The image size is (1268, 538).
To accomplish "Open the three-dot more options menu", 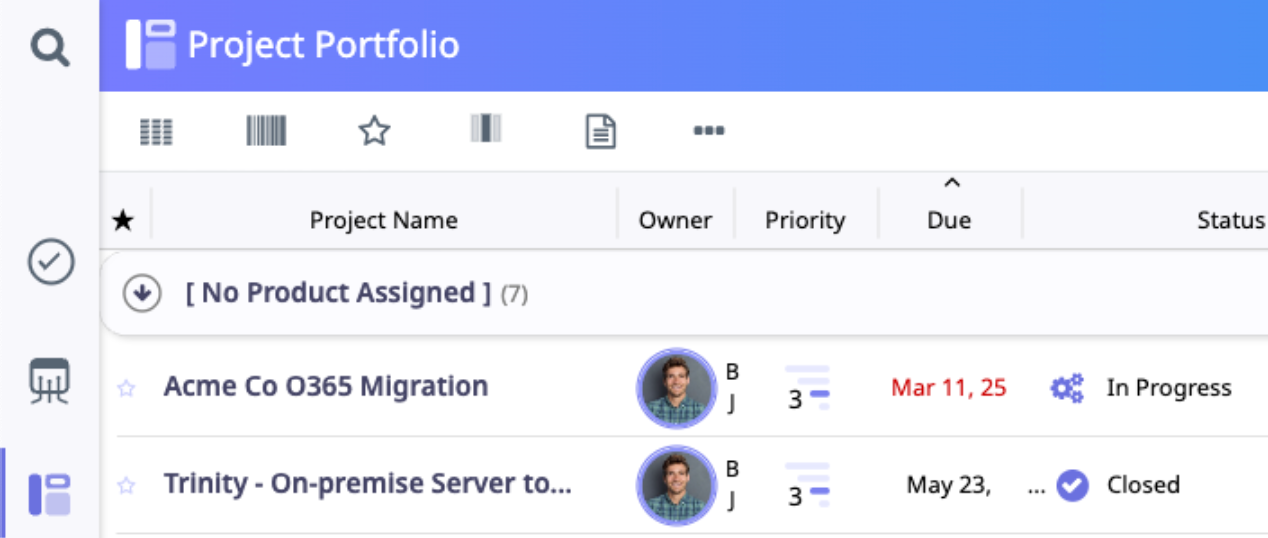I will [x=708, y=131].
